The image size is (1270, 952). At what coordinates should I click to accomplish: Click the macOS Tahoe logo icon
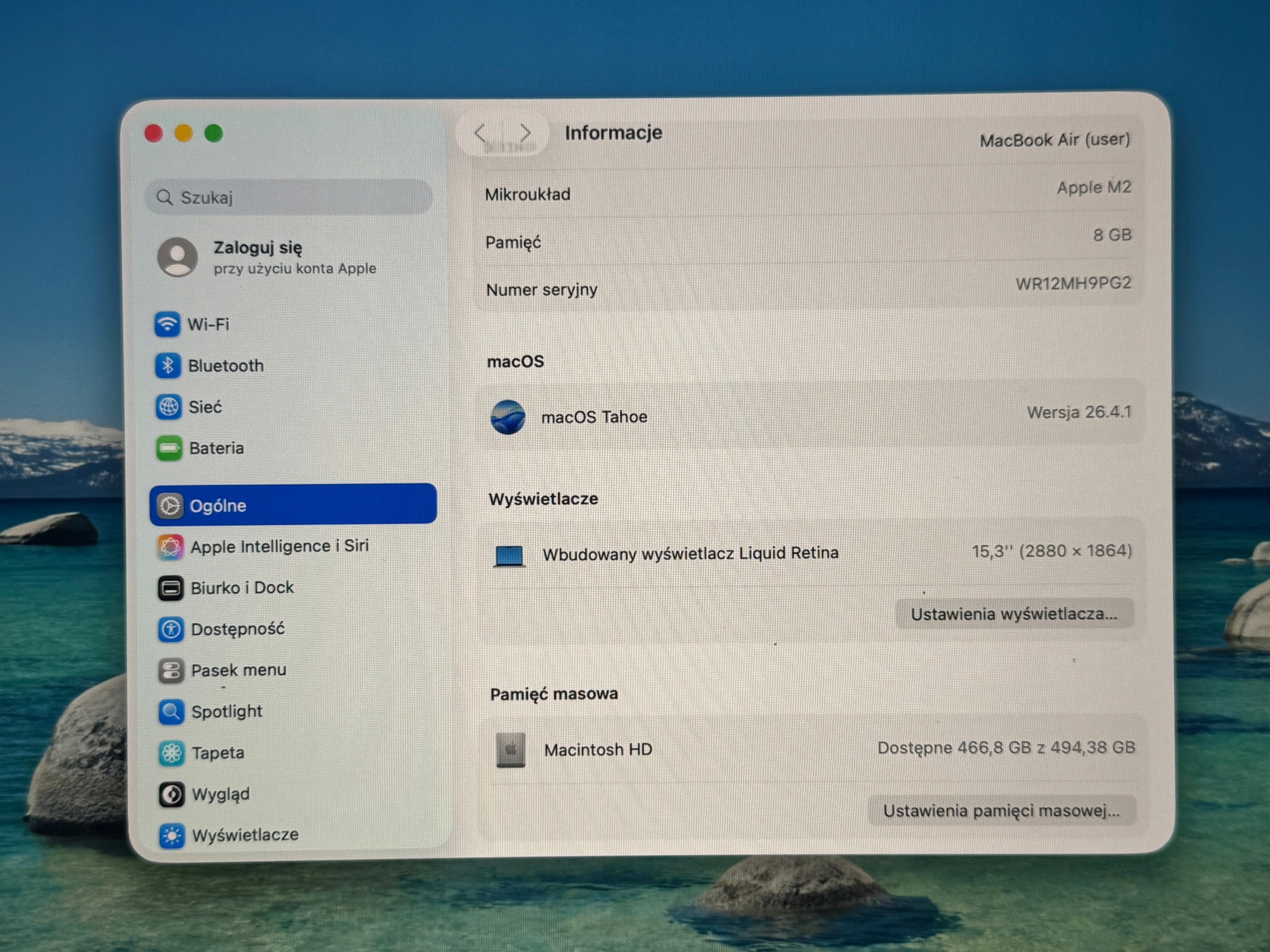coord(508,417)
